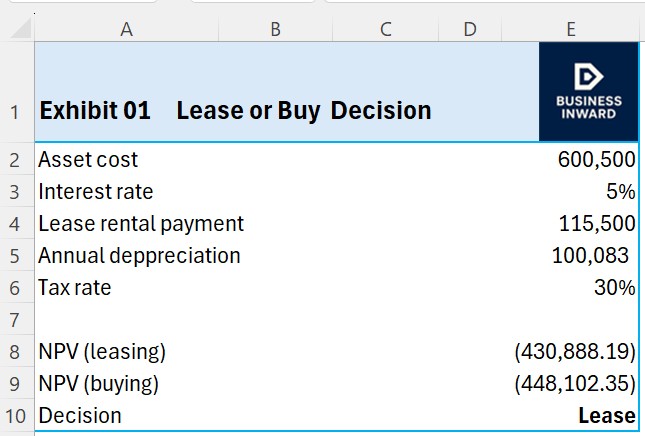
Task: Select row 1 header
Action: coord(14,112)
